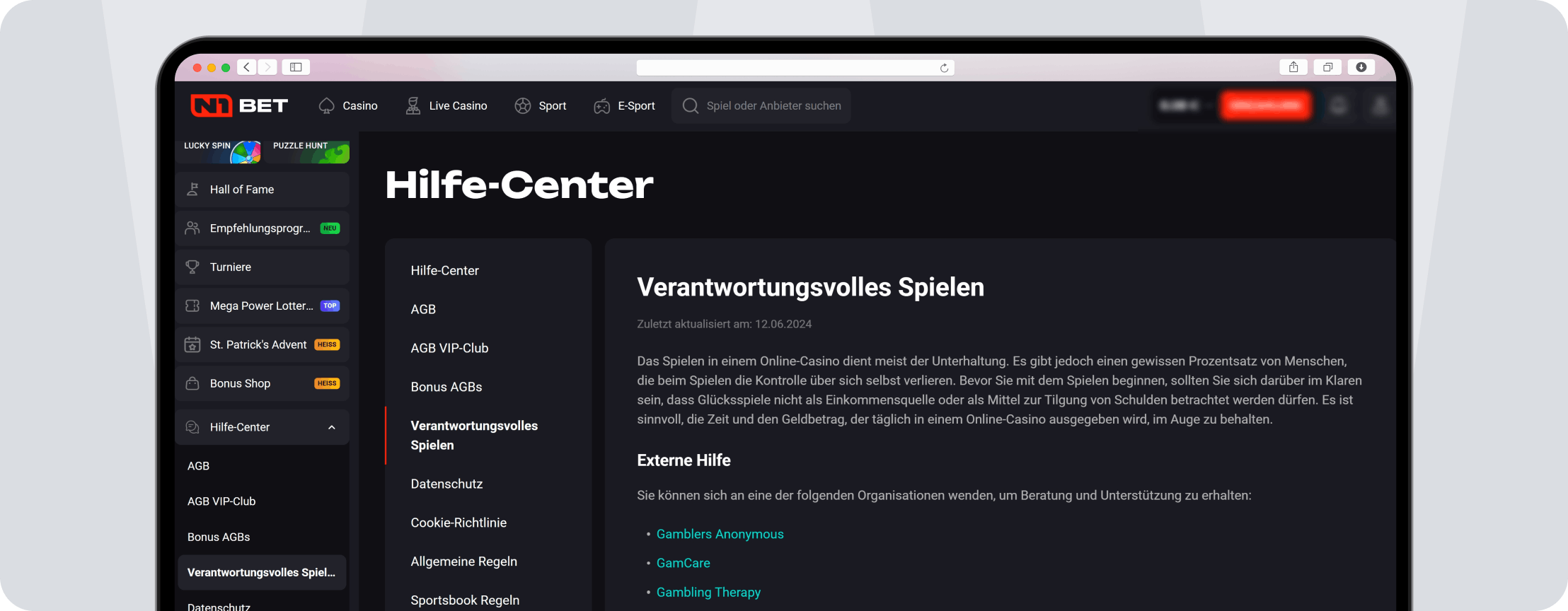
Task: Open Empfehlungsprogramm sidebar item
Action: pos(263,228)
